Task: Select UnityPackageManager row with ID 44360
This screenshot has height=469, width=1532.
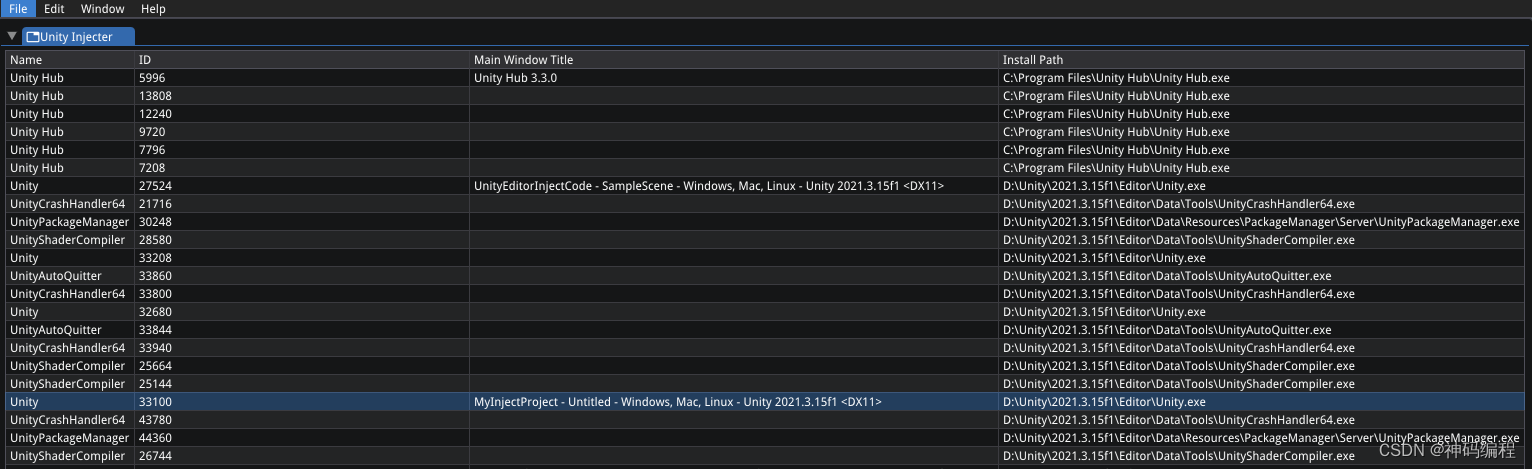Action: (x=765, y=438)
